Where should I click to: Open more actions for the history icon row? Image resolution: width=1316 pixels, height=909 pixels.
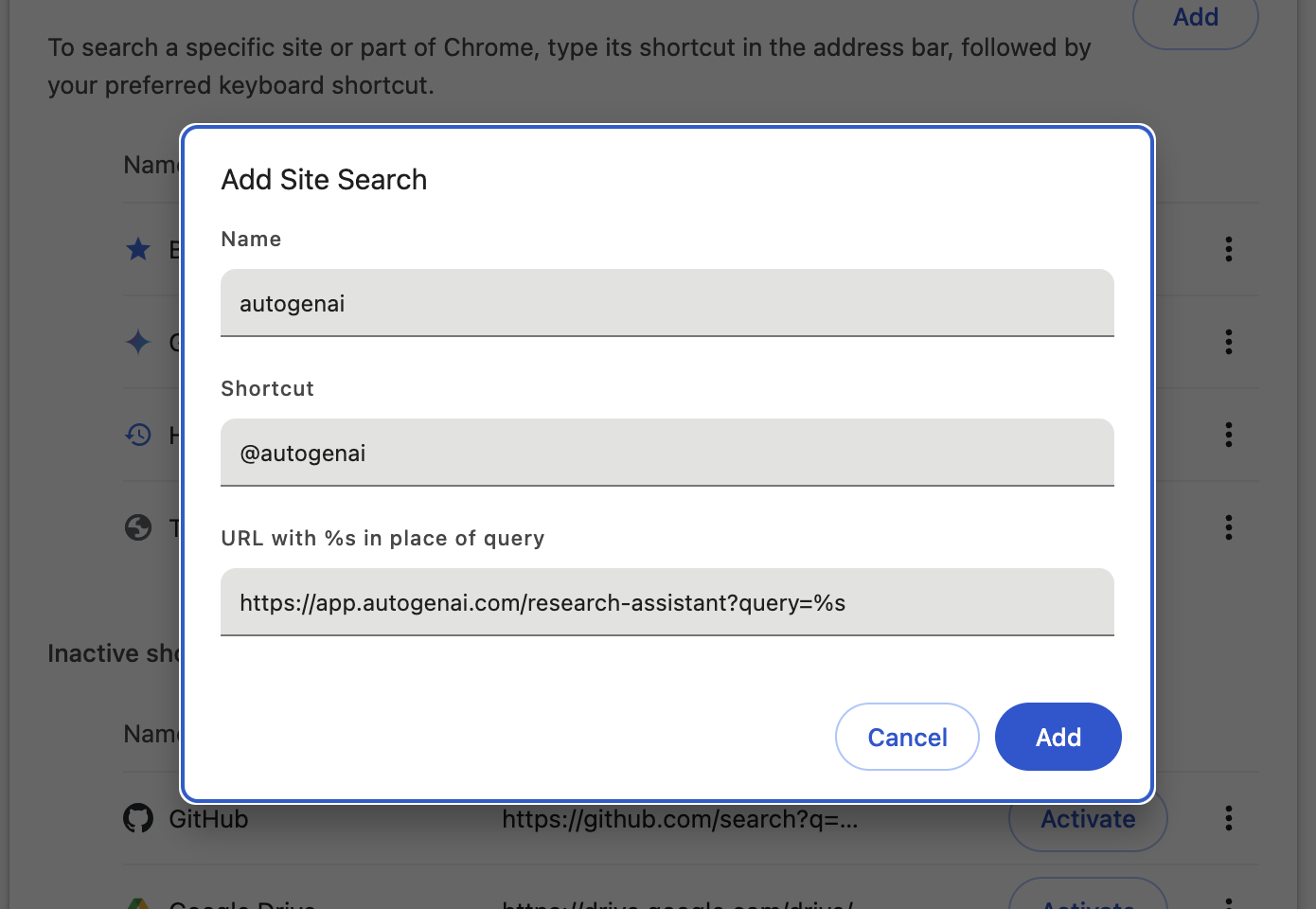1229,435
